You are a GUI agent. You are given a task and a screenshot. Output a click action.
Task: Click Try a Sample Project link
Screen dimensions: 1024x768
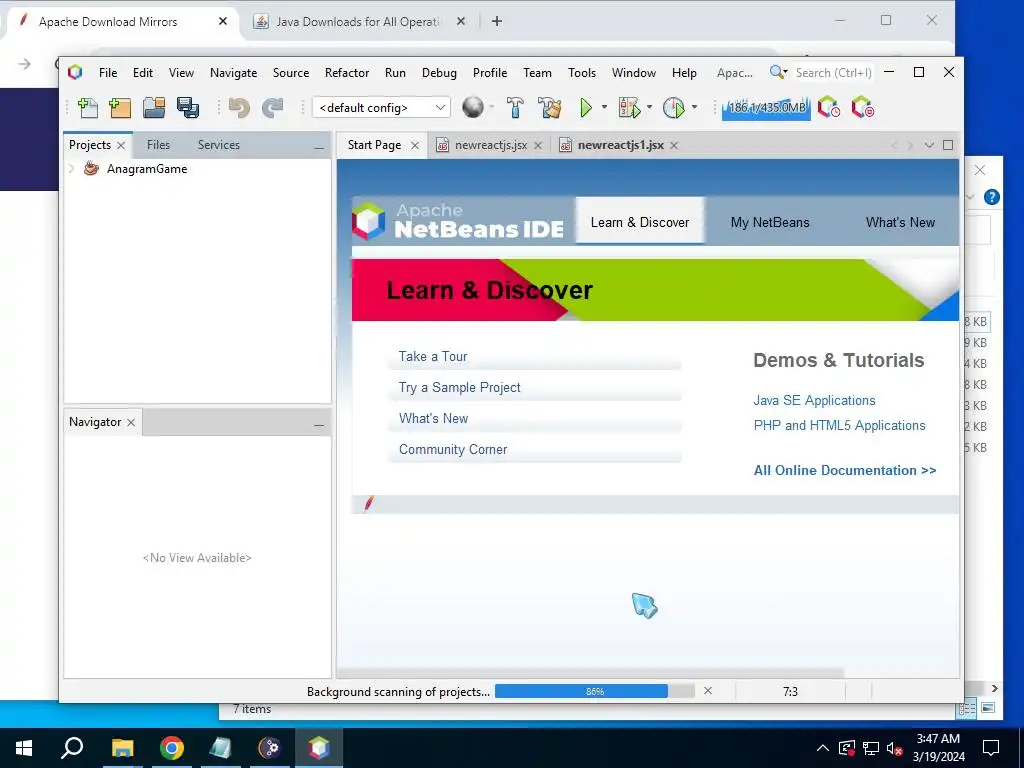click(x=460, y=387)
